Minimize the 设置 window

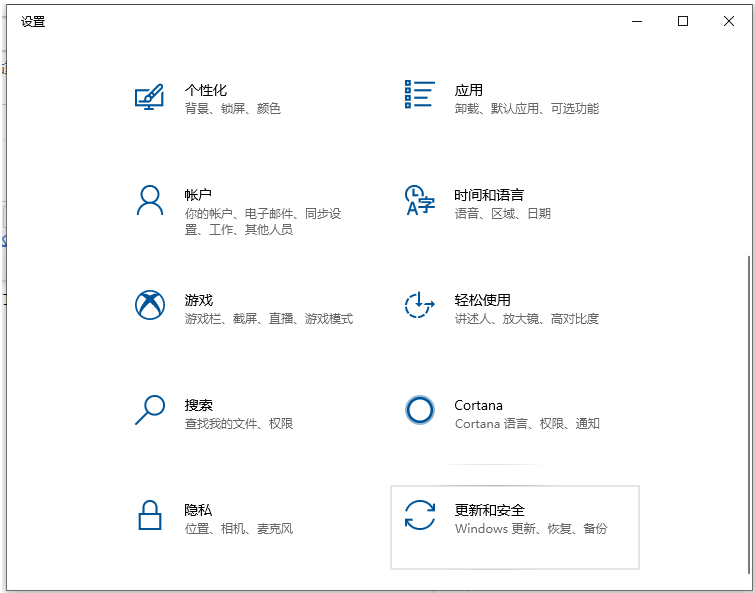point(637,21)
